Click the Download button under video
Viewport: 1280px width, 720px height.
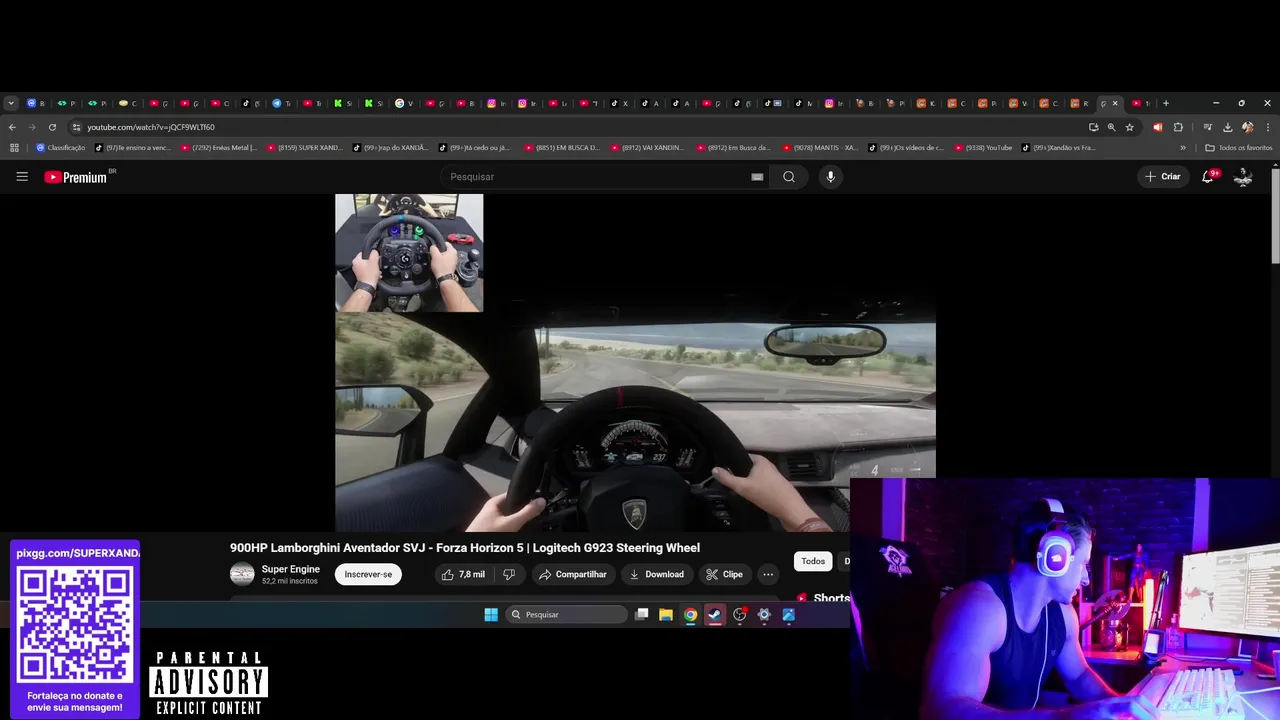656,575
